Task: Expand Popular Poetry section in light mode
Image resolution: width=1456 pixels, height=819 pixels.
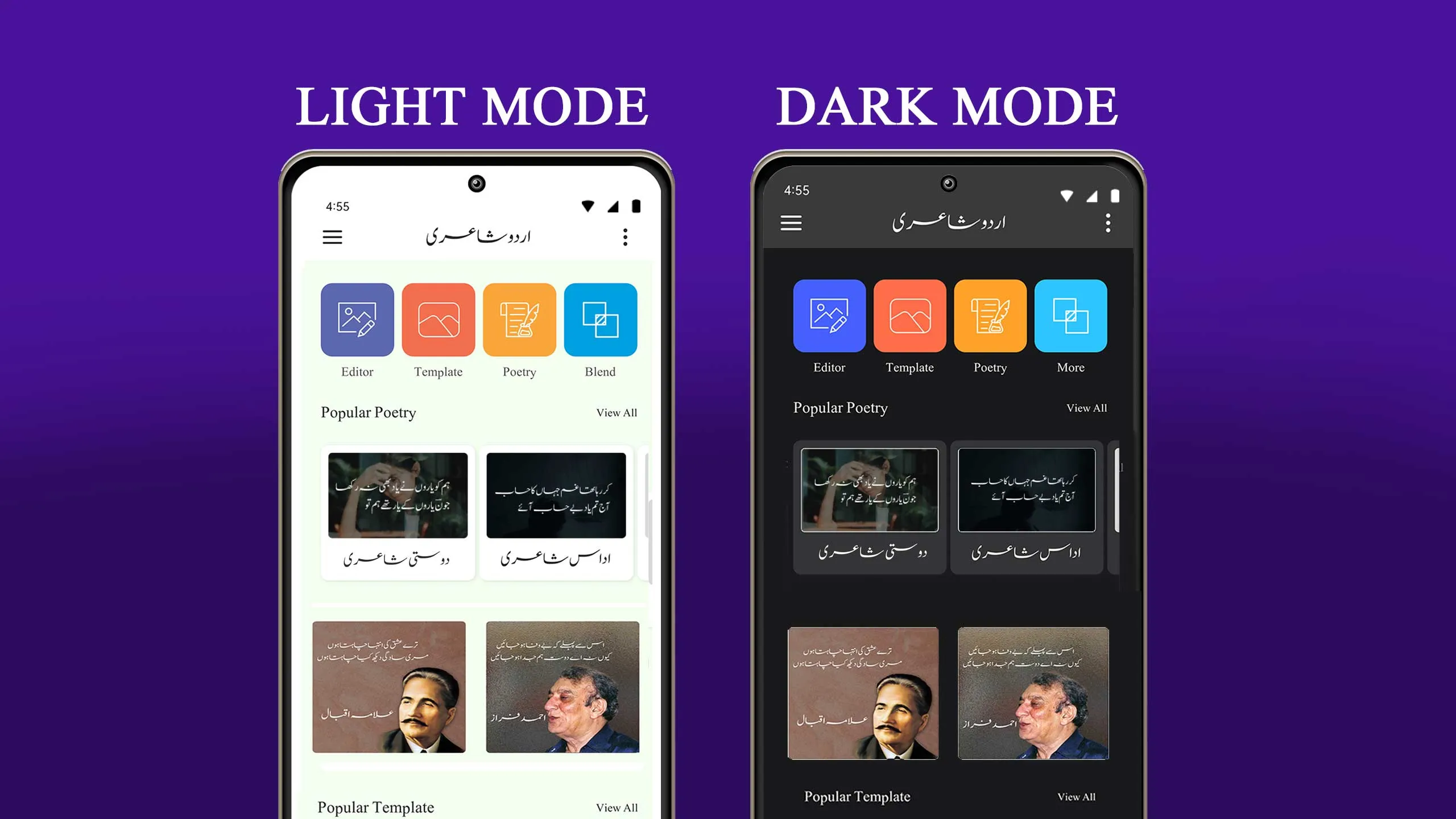Action: tap(616, 412)
